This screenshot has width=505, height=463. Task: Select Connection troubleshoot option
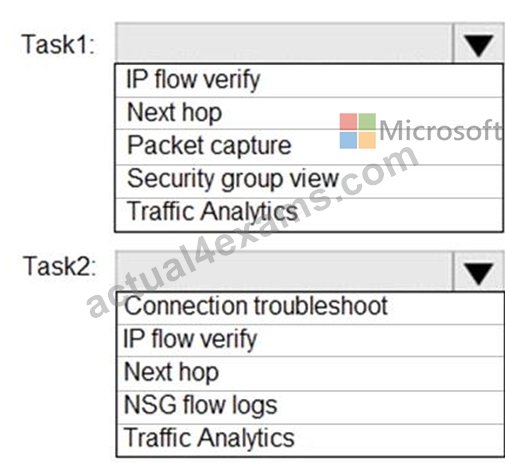click(311, 308)
